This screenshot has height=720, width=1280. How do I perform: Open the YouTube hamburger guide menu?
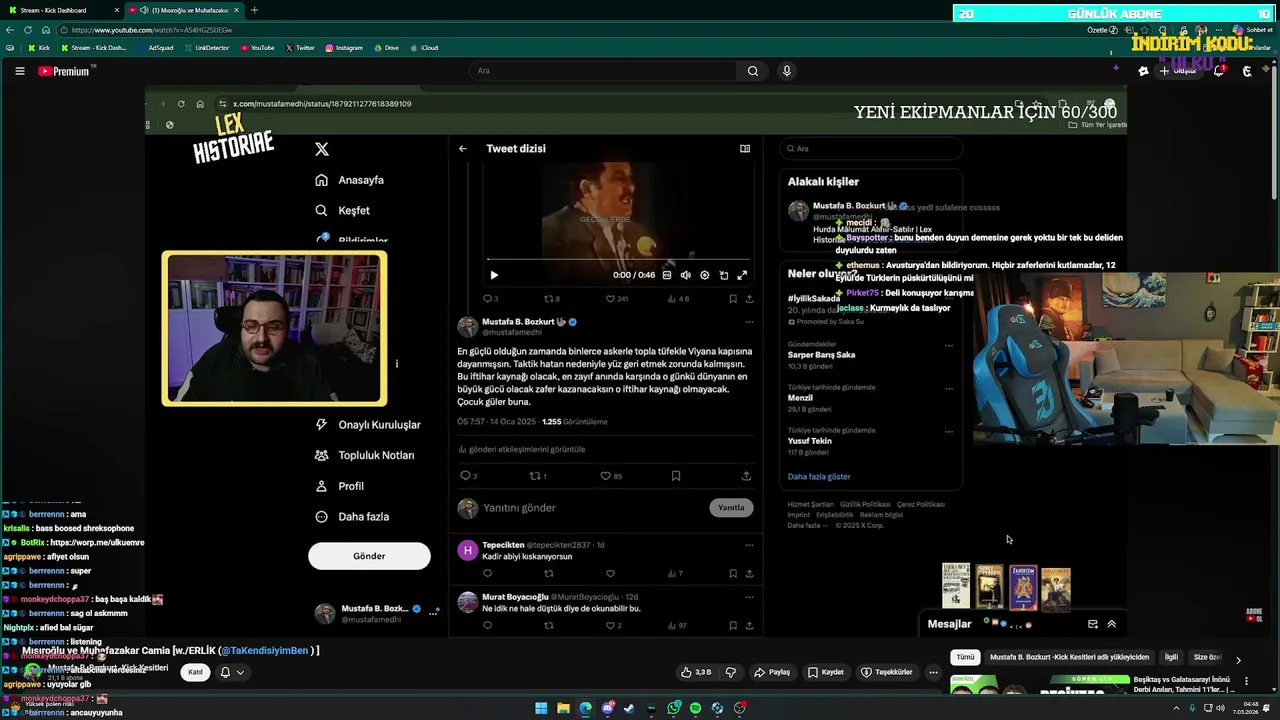19,71
